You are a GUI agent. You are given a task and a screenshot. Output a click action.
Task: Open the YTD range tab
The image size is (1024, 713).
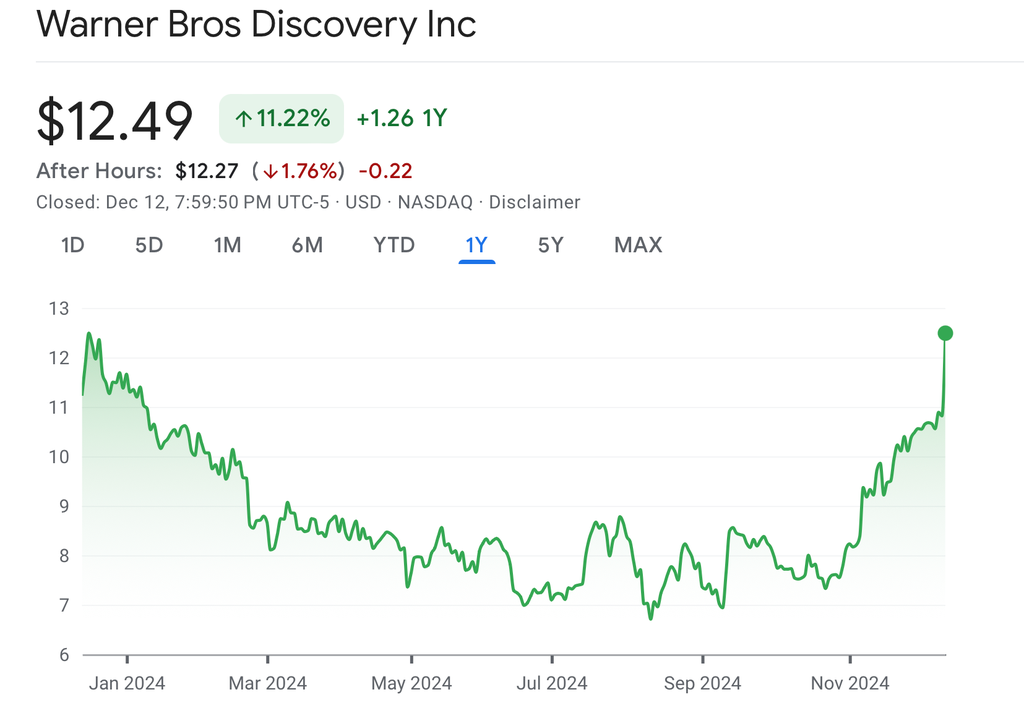pos(394,245)
